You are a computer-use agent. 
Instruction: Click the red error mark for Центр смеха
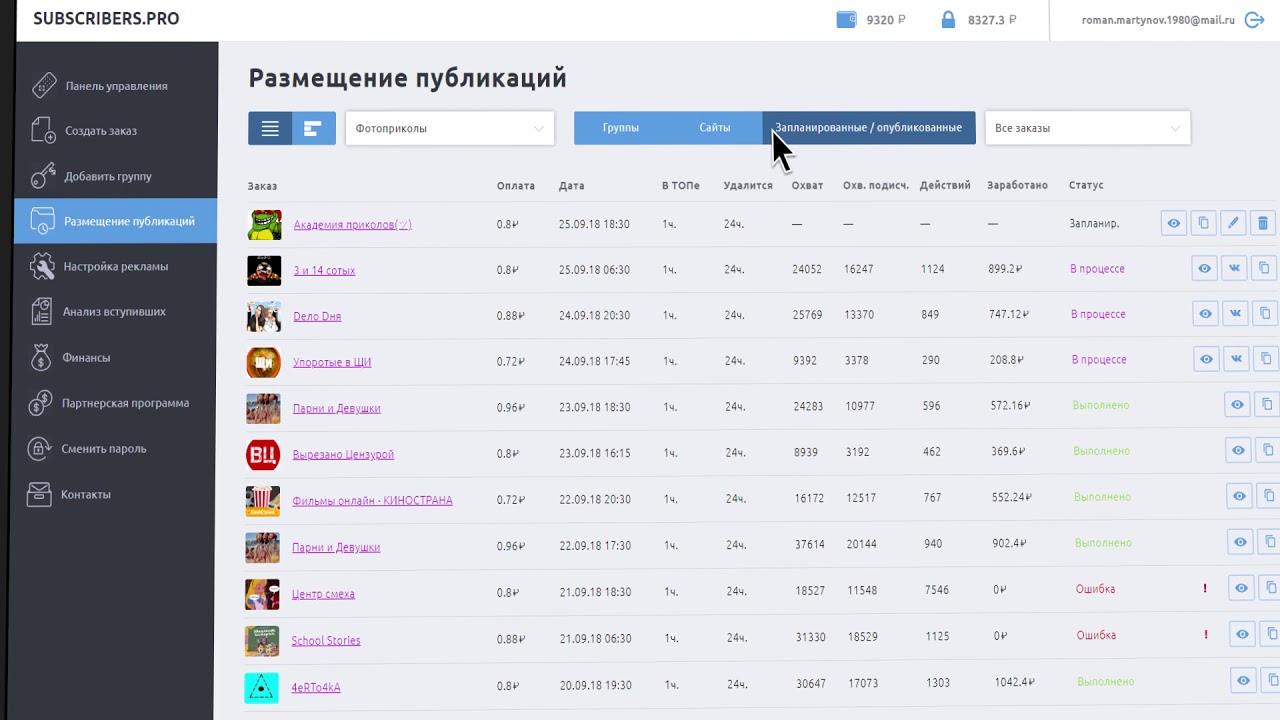point(1205,589)
